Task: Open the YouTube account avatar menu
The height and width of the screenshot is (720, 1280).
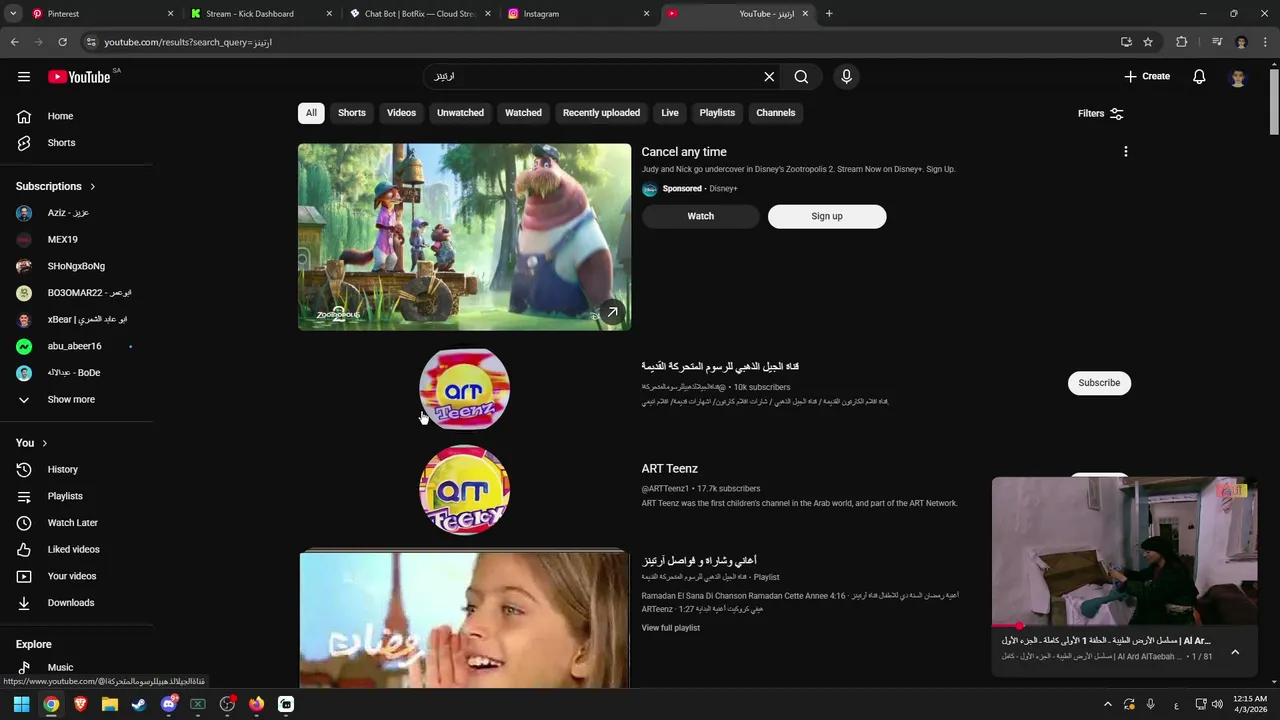Action: pyautogui.click(x=1238, y=77)
